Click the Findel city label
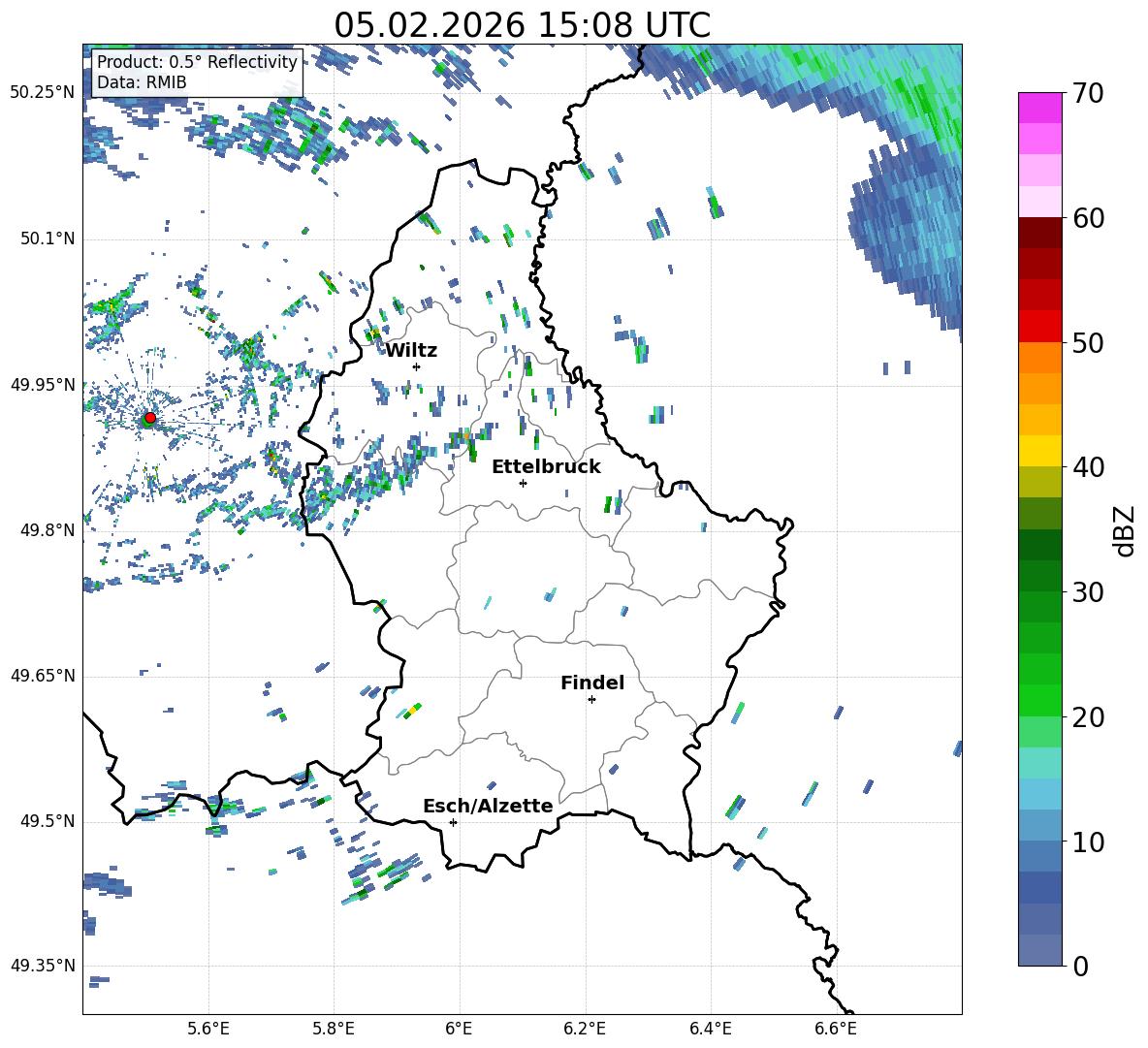Image resolution: width=1148 pixels, height=1048 pixels. click(x=592, y=683)
